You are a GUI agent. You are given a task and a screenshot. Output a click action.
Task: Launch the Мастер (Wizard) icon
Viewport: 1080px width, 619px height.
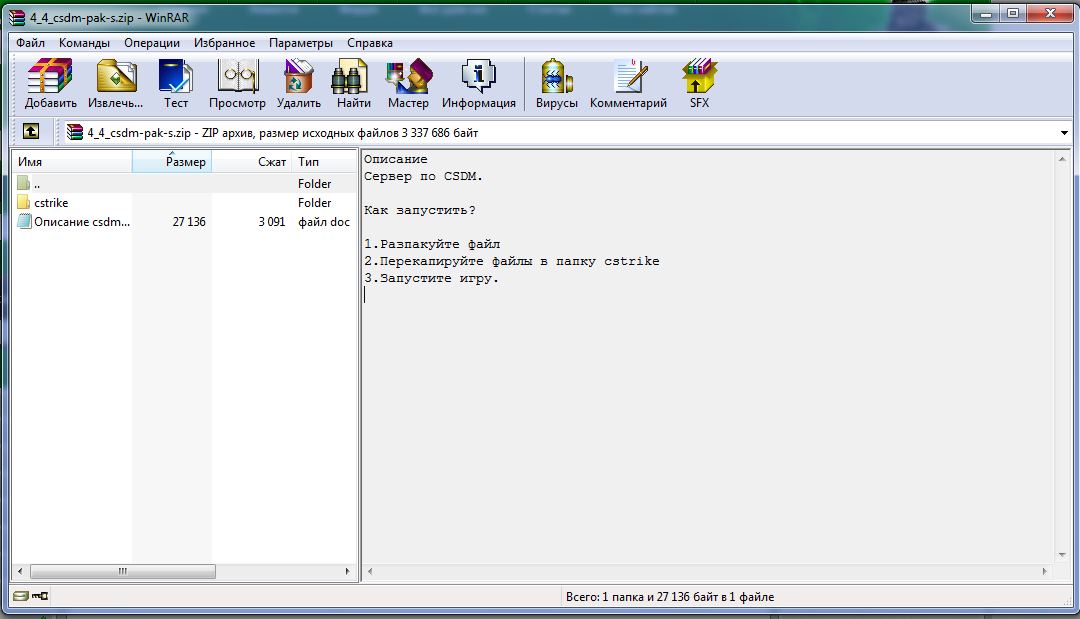click(x=408, y=83)
